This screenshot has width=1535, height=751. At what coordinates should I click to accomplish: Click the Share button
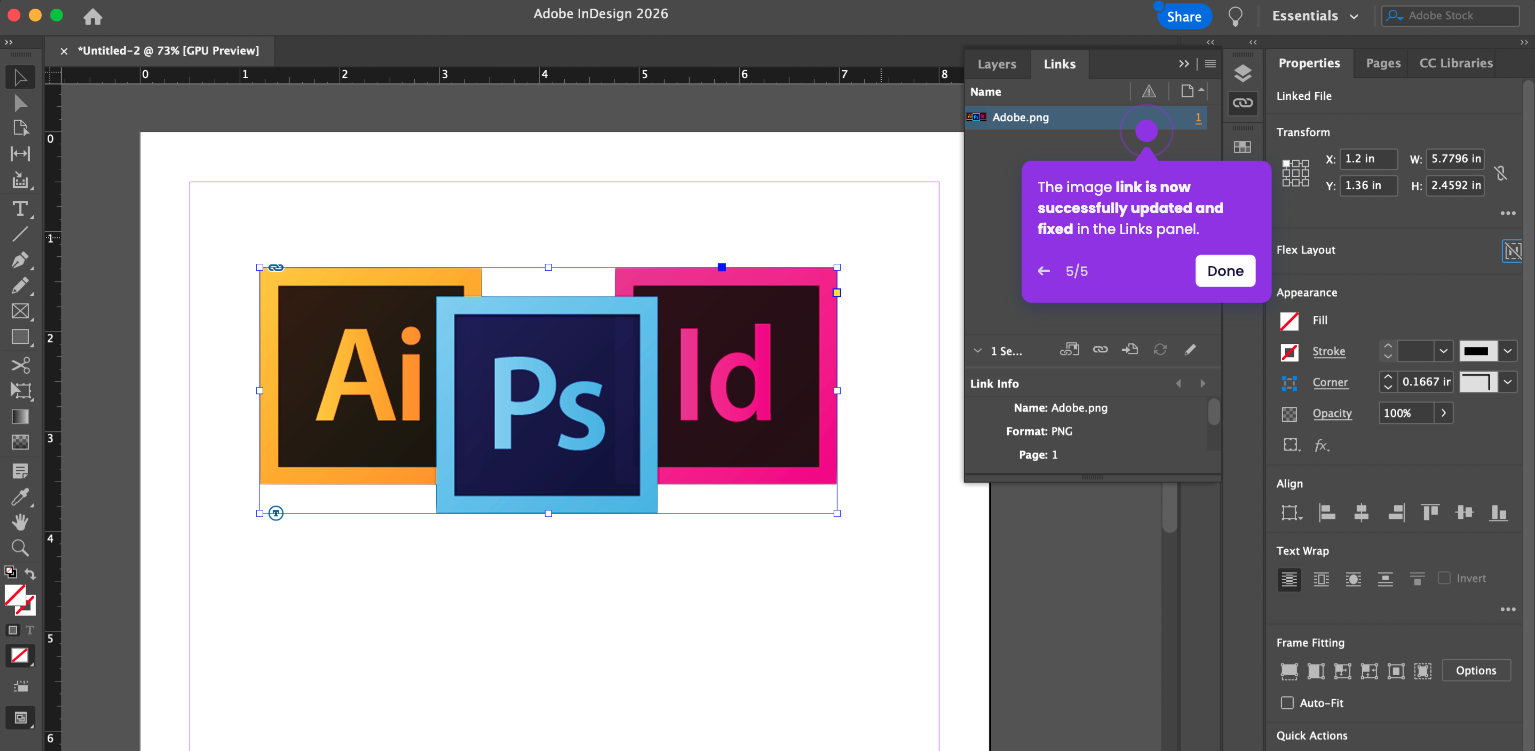(x=1184, y=16)
